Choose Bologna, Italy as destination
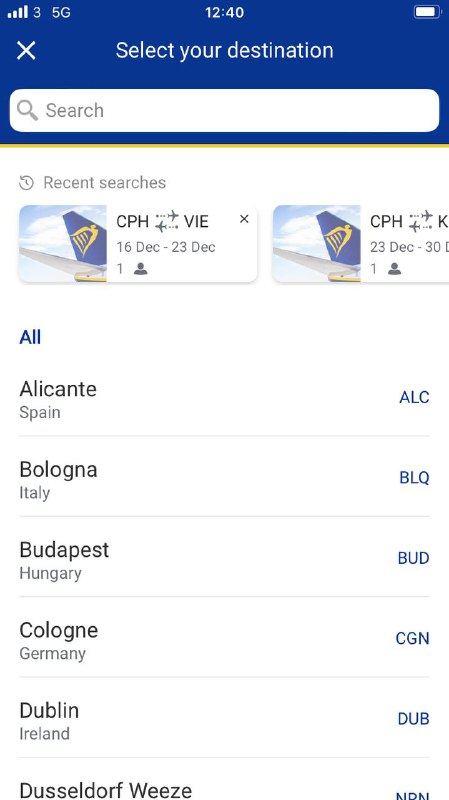The height and width of the screenshot is (800, 449). point(224,479)
